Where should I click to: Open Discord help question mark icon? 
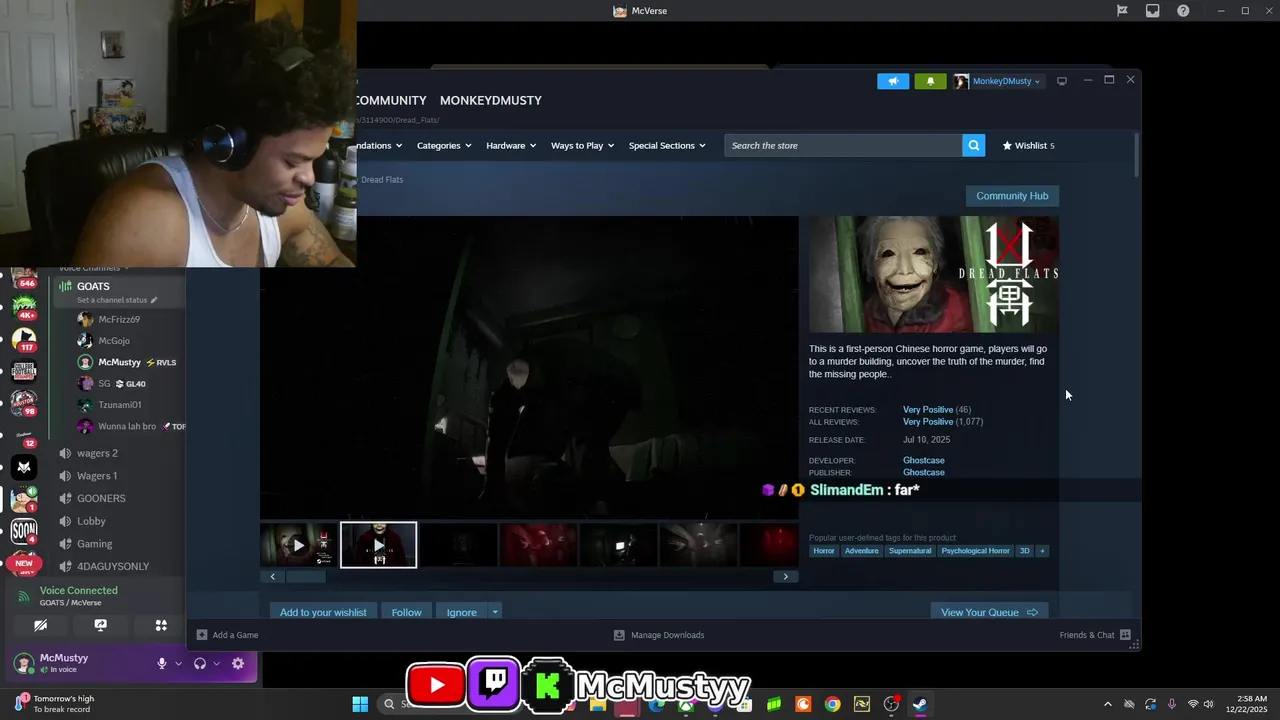pyautogui.click(x=1183, y=11)
